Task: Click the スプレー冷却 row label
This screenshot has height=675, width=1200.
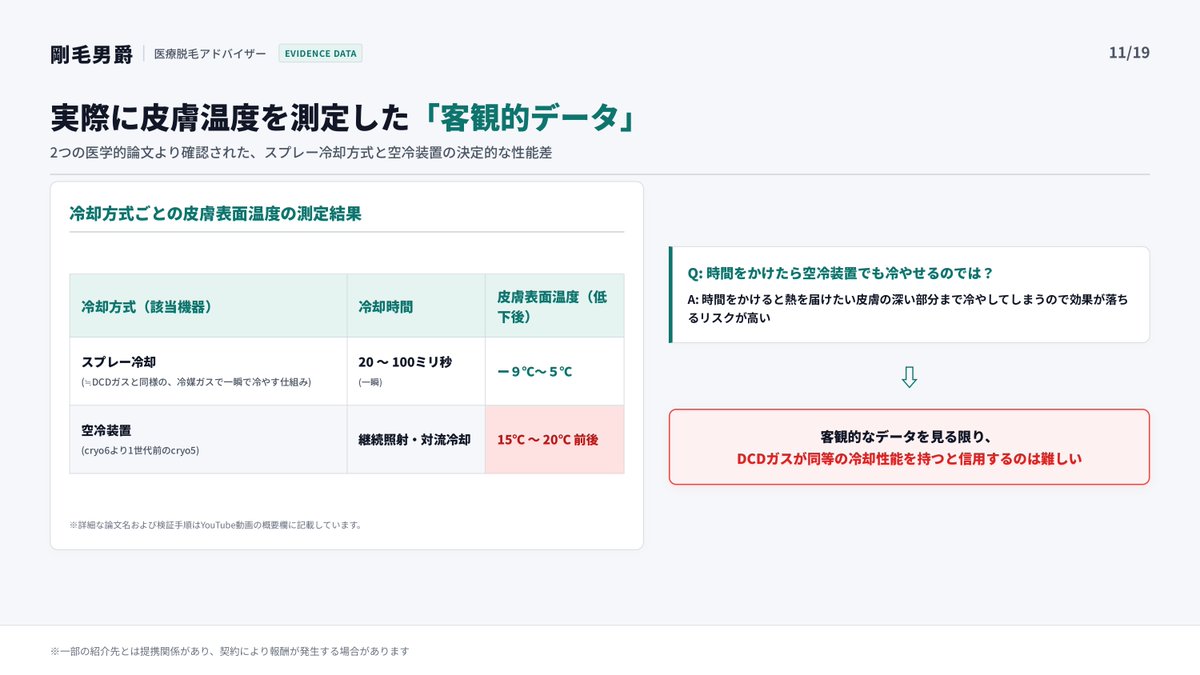Action: [x=118, y=362]
